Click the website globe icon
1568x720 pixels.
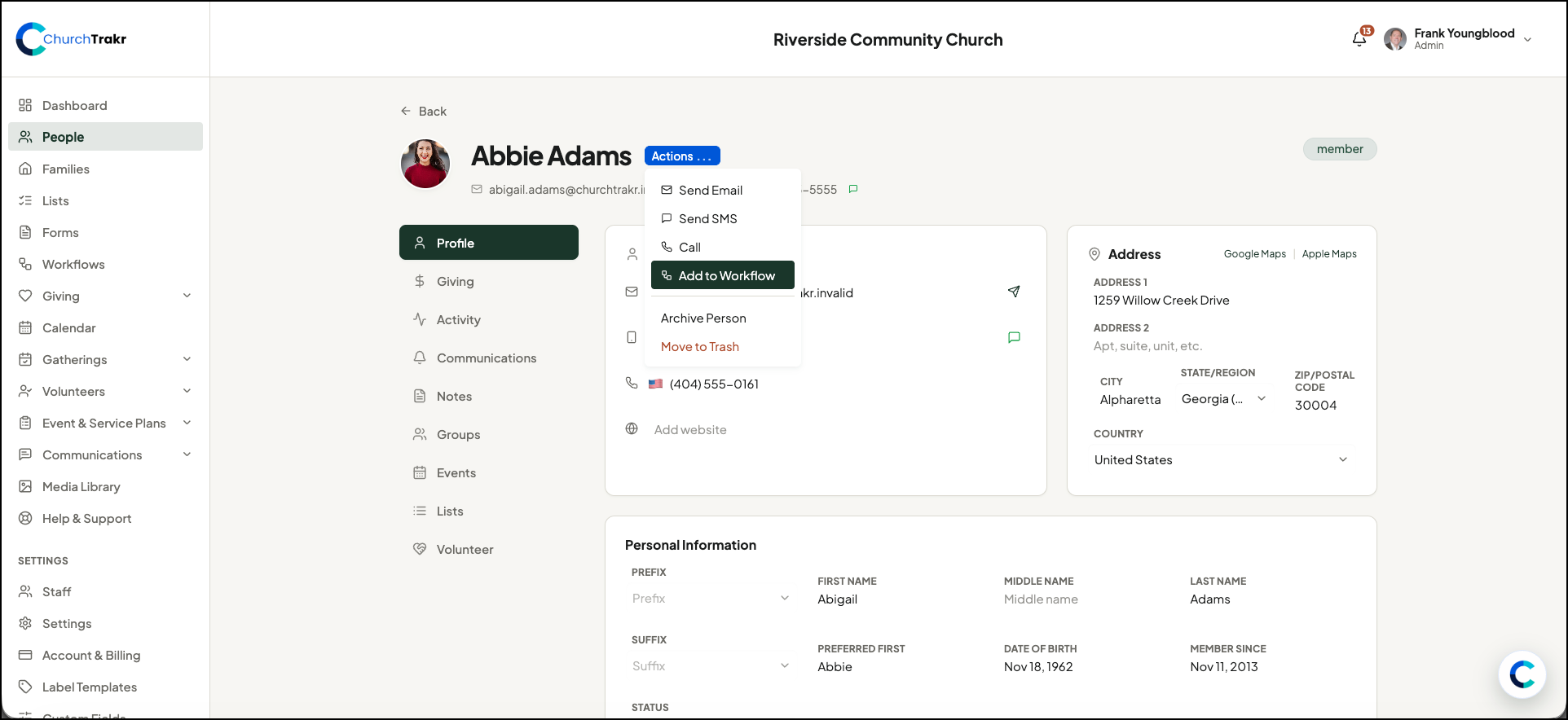632,428
